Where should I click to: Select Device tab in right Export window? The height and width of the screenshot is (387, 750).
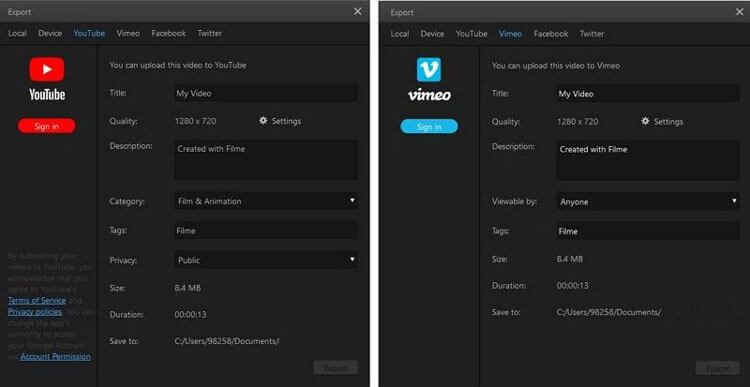[432, 33]
